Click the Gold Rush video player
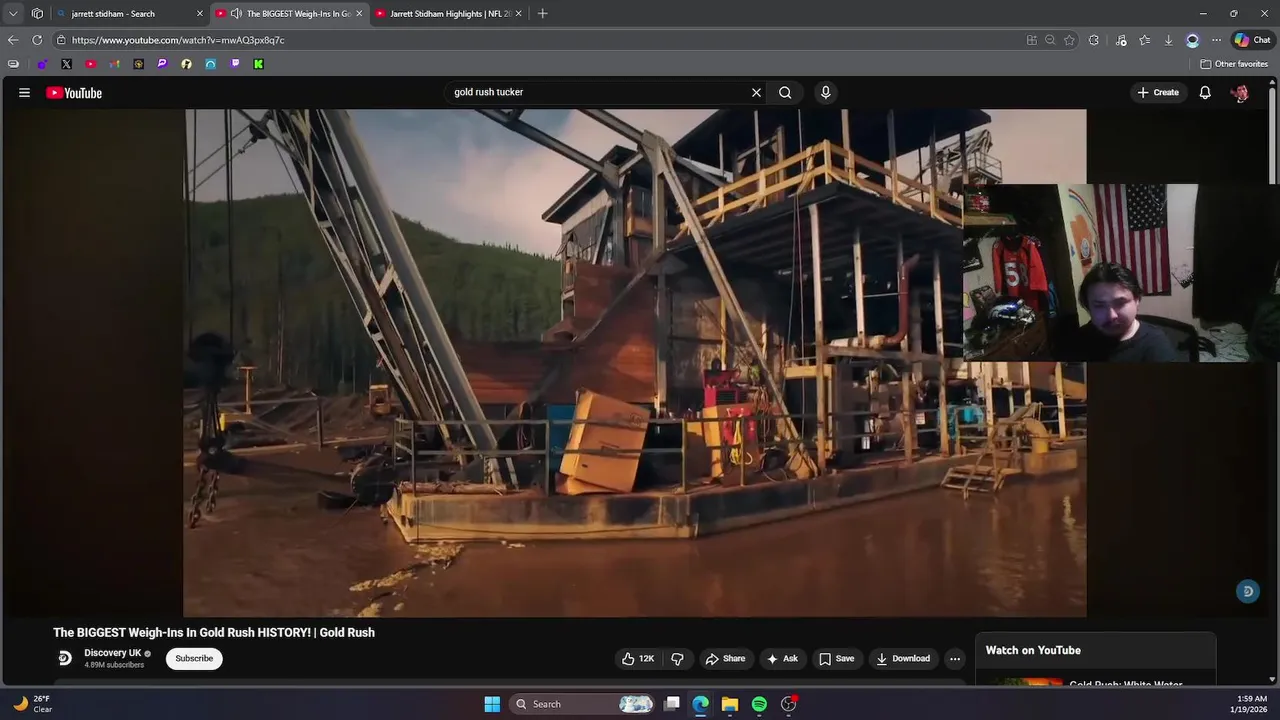Viewport: 1280px width, 720px height. tap(635, 363)
